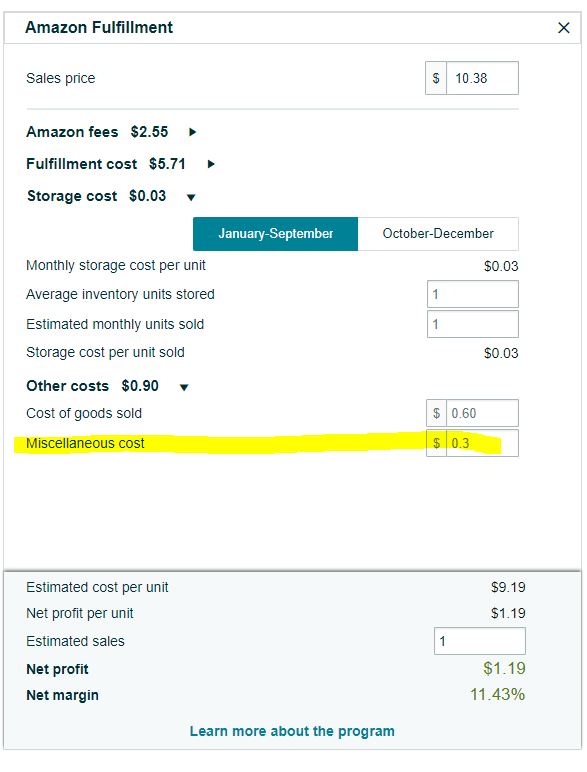Collapse the Storage cost section arrow
The height and width of the screenshot is (772, 587).
(191, 197)
